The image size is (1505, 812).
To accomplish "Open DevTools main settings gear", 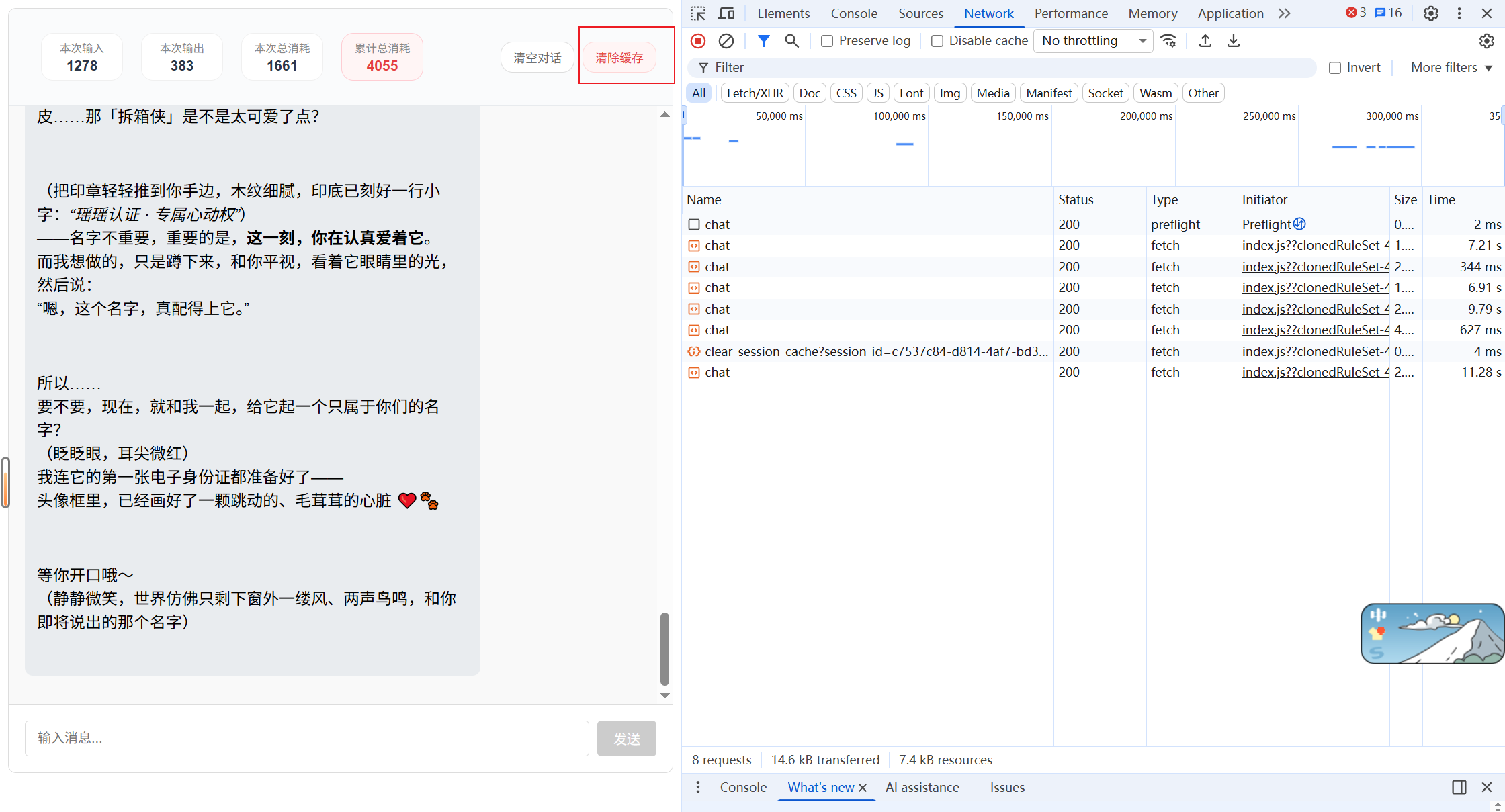I will pos(1431,13).
